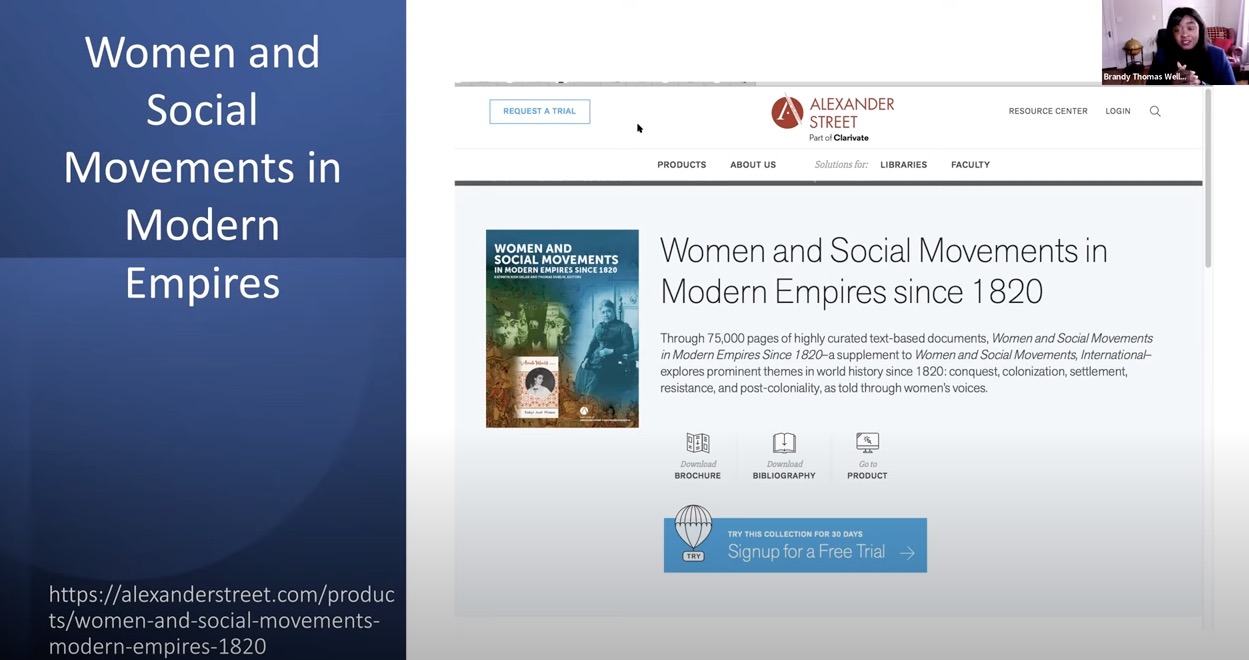The height and width of the screenshot is (660, 1249).
Task: Open the About Us menu
Action: tap(753, 165)
